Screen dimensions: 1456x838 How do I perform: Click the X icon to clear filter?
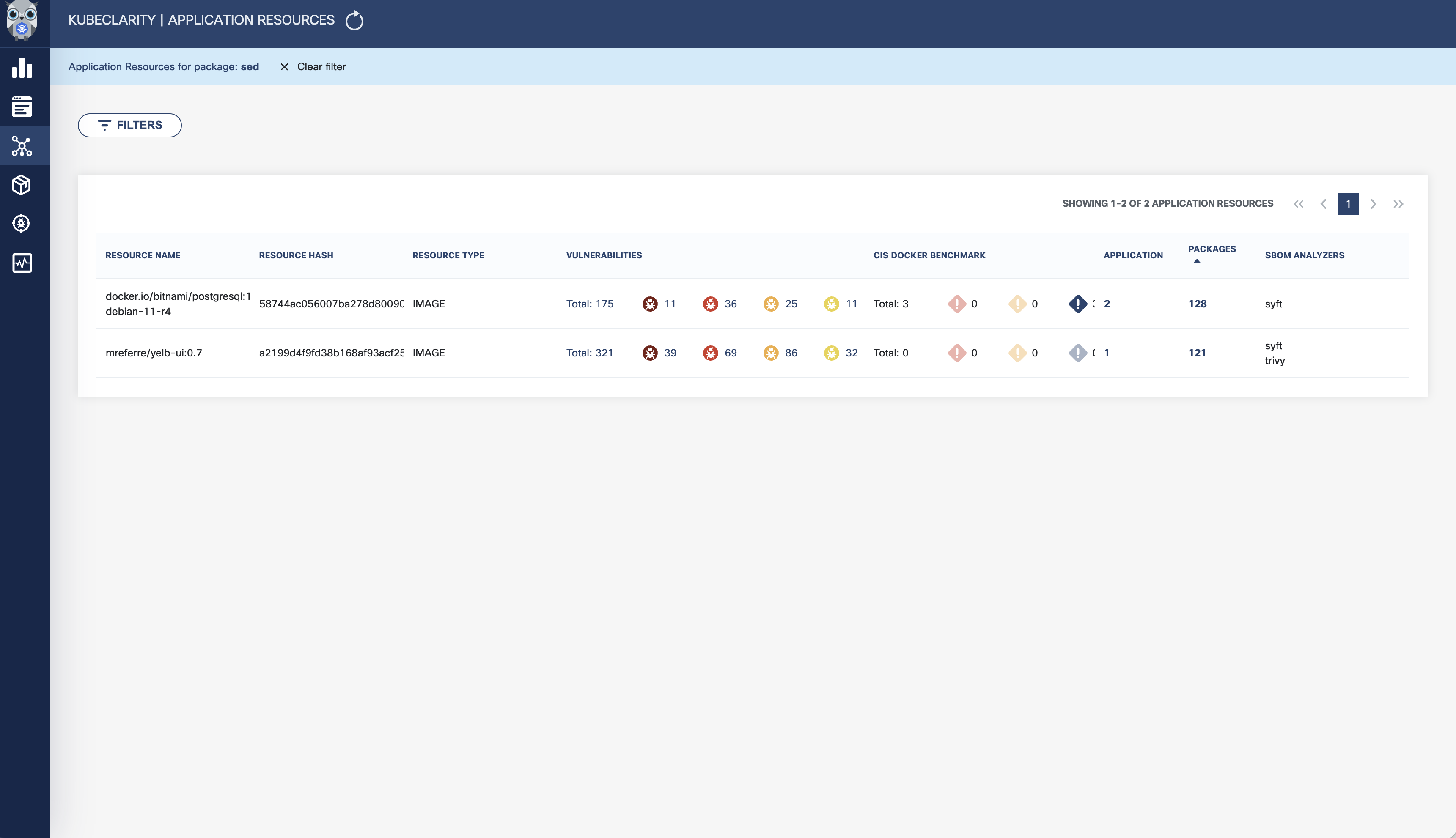click(x=284, y=67)
